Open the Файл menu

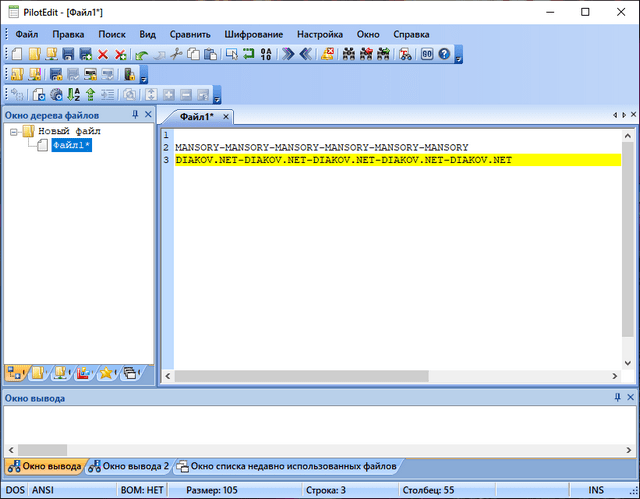[x=27, y=34]
